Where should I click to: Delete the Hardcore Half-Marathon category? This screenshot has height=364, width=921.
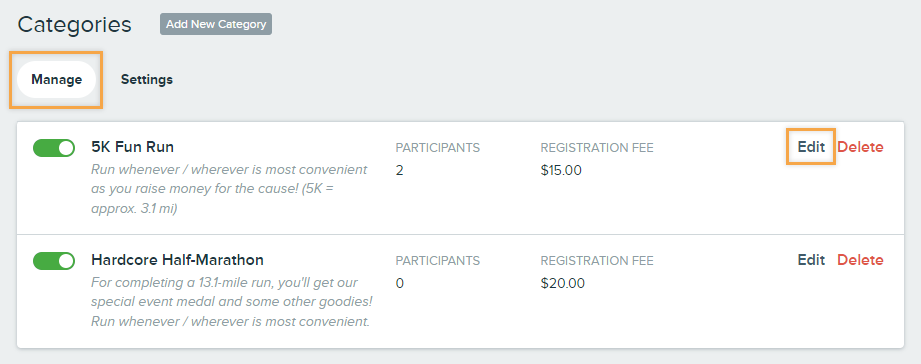860,259
